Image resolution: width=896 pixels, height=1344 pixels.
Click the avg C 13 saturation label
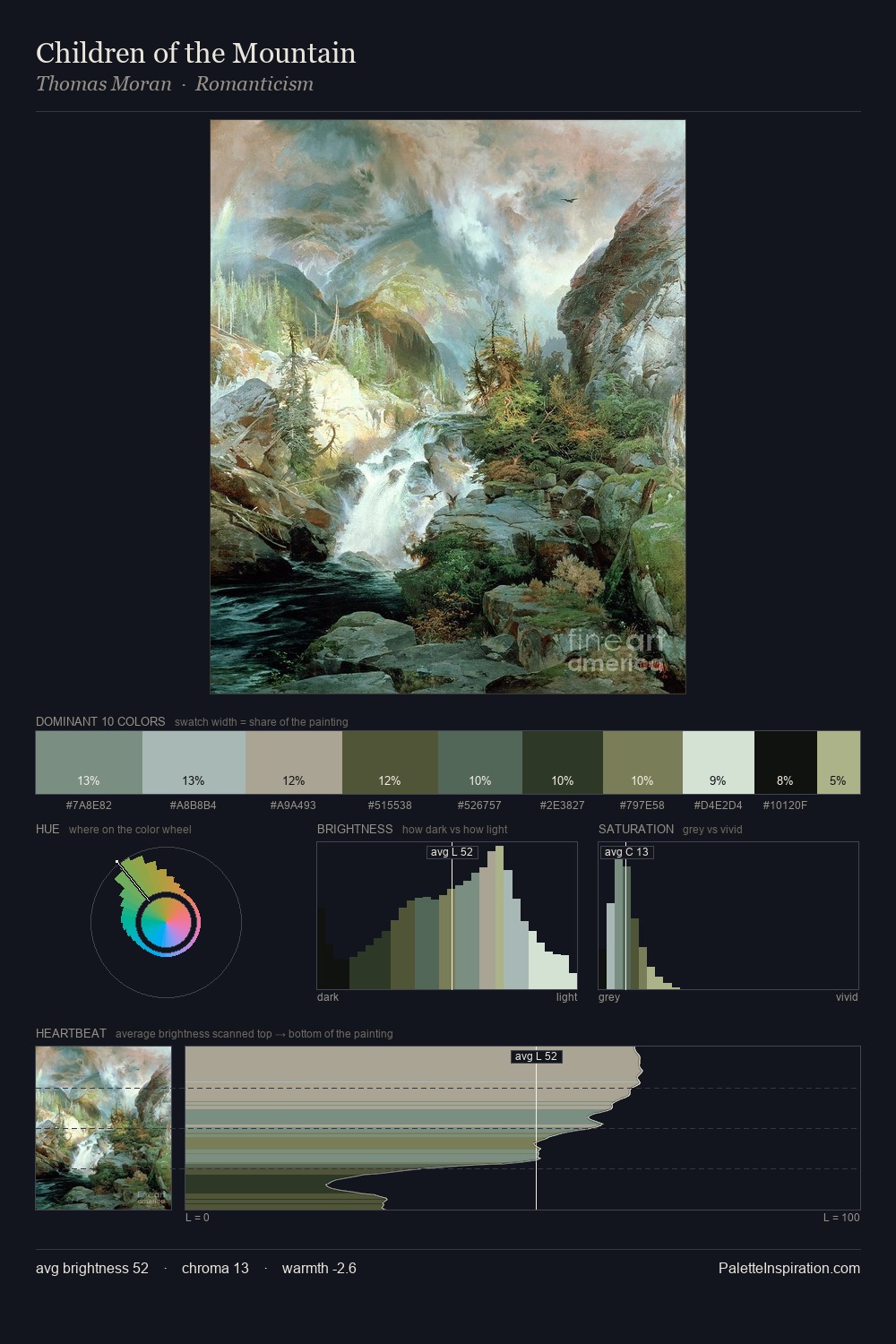coord(626,852)
